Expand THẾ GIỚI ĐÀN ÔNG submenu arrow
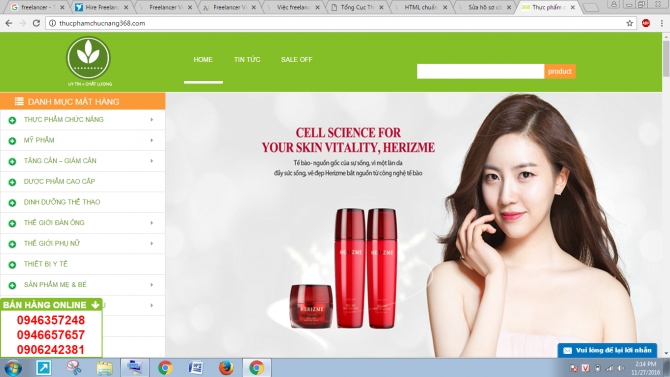 coord(152,223)
